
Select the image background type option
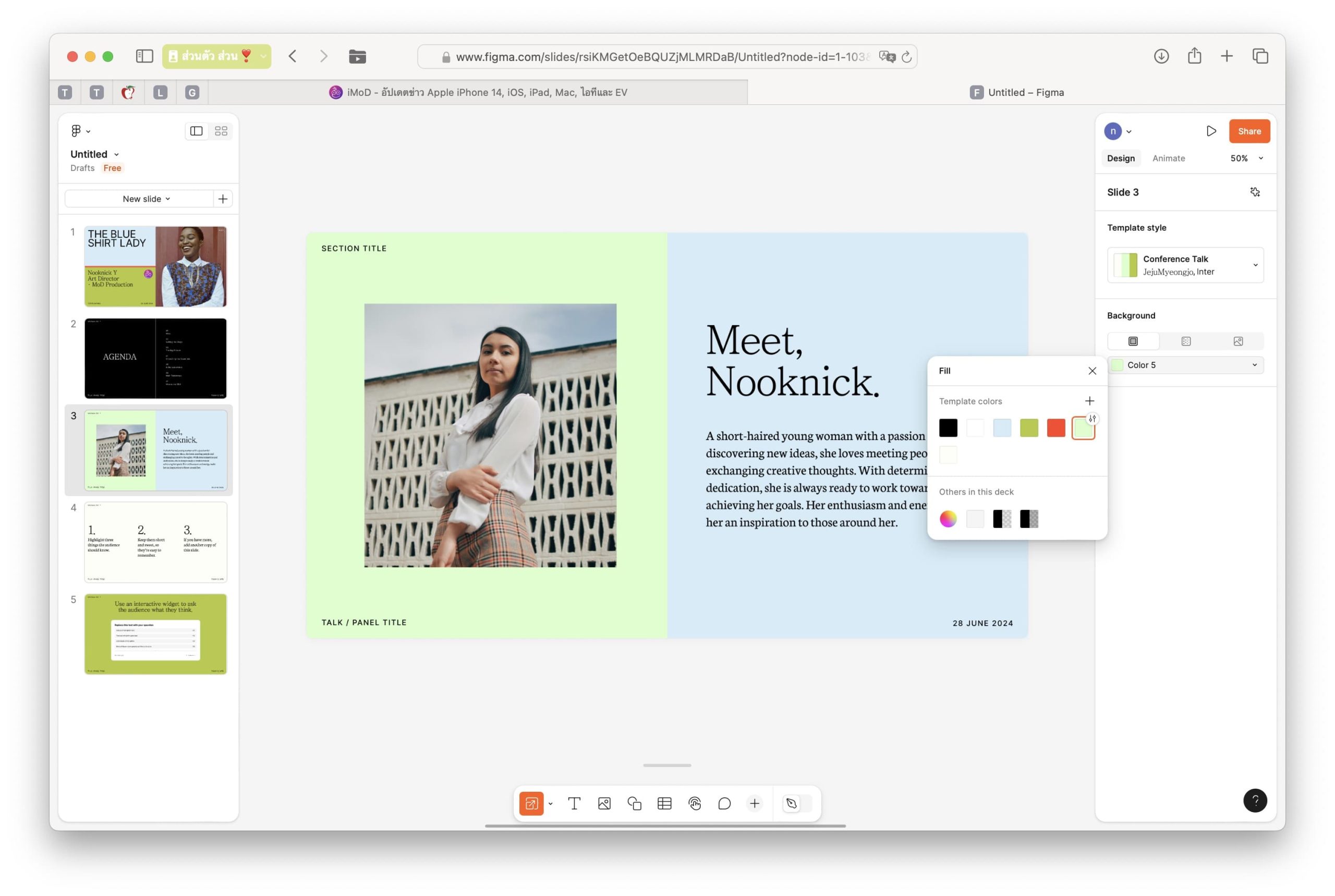[x=1238, y=341]
